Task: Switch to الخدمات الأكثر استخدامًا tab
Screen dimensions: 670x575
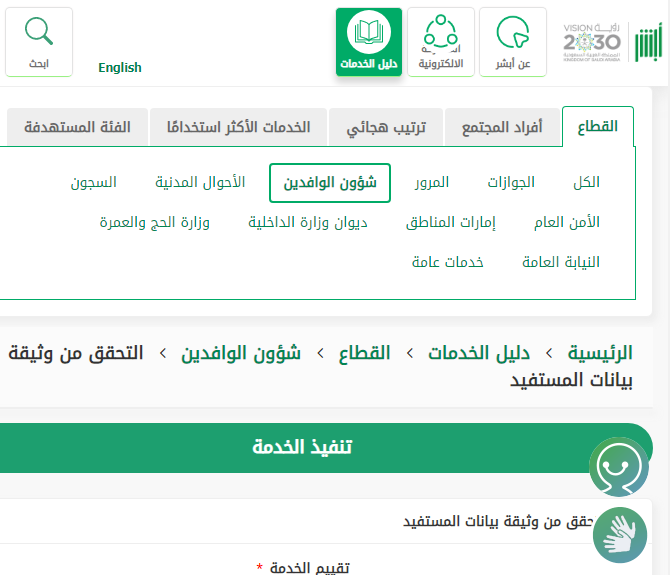Action: pos(239,128)
